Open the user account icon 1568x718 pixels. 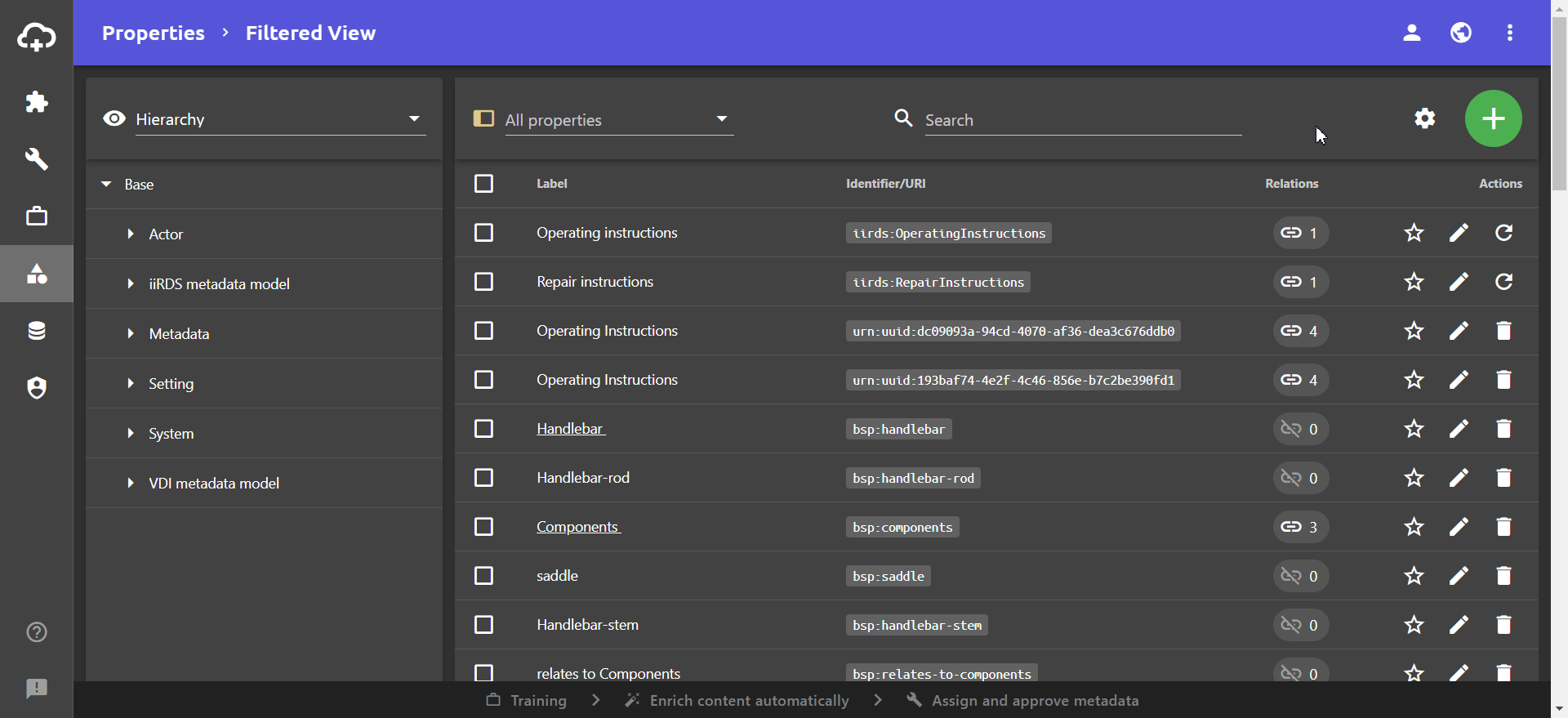tap(1412, 33)
